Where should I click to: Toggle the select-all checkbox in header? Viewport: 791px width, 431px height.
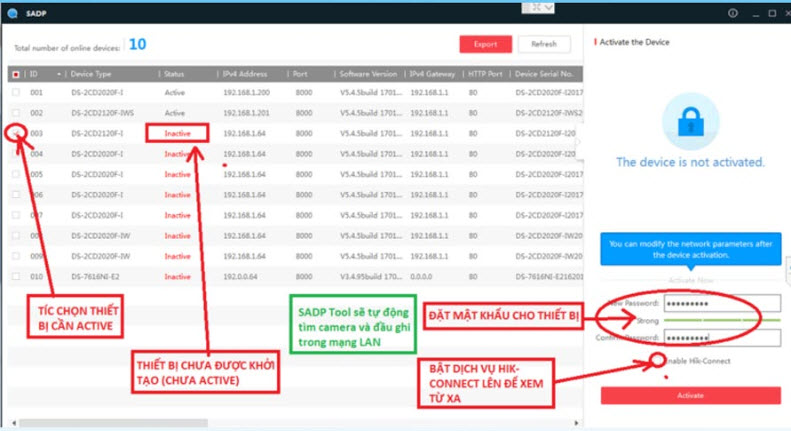coord(15,74)
